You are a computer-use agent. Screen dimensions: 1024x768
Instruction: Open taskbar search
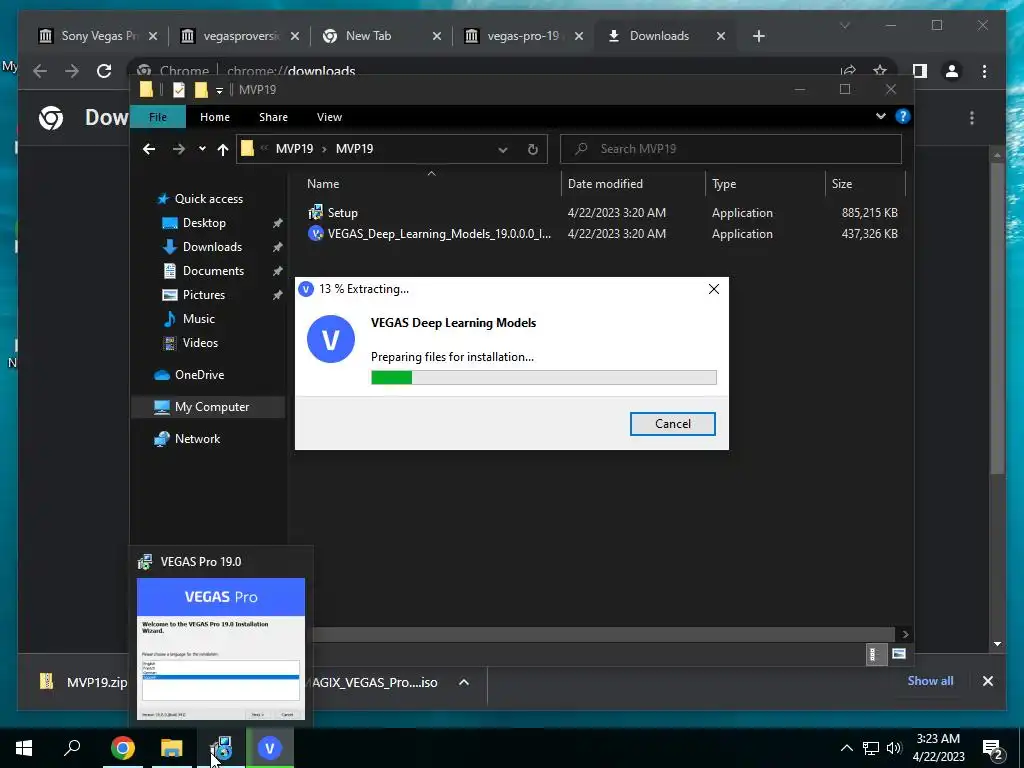pos(72,748)
